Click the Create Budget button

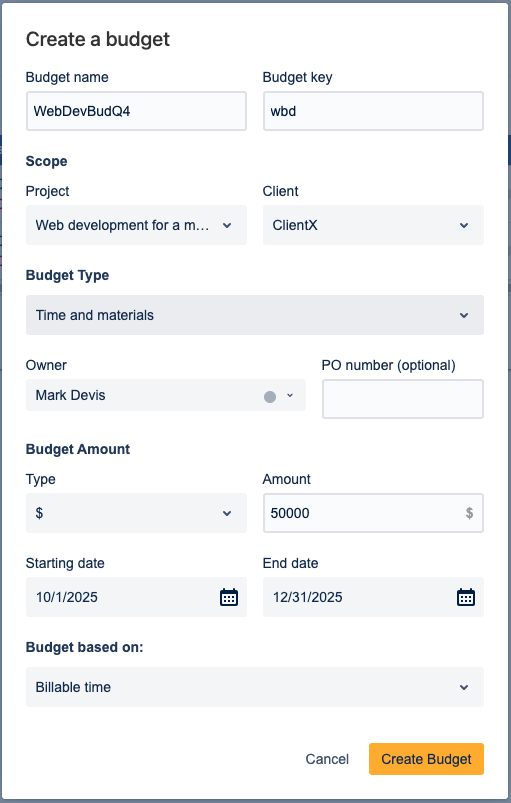(427, 759)
